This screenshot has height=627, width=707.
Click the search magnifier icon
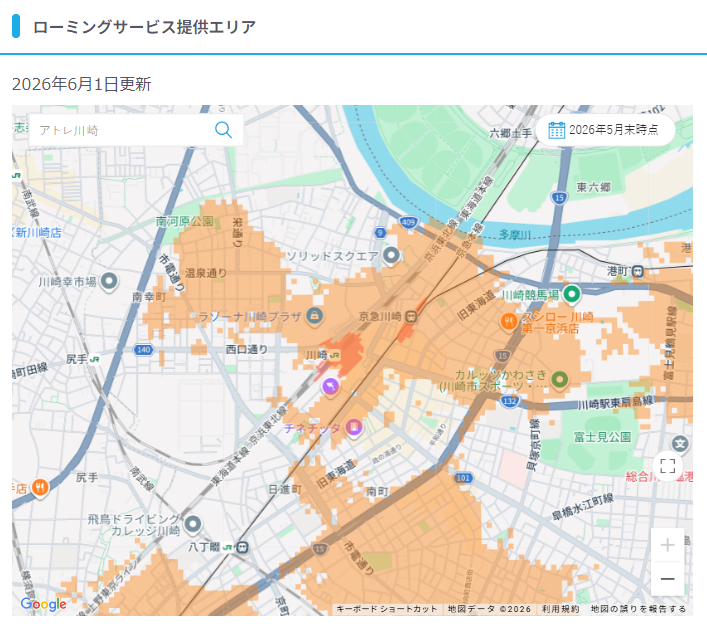(223, 130)
